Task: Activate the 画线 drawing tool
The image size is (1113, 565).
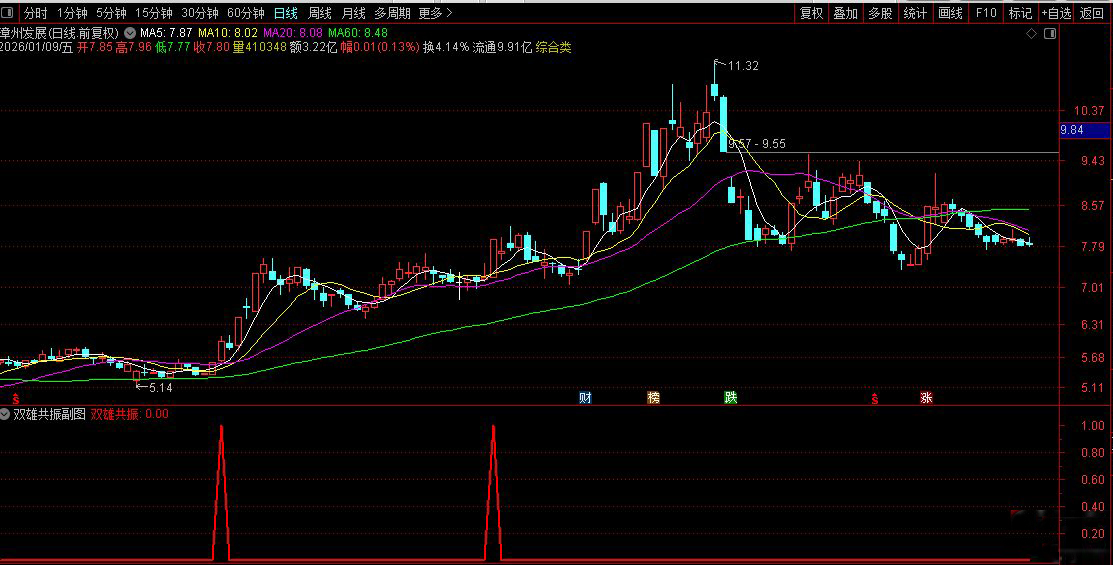Action: [x=950, y=13]
